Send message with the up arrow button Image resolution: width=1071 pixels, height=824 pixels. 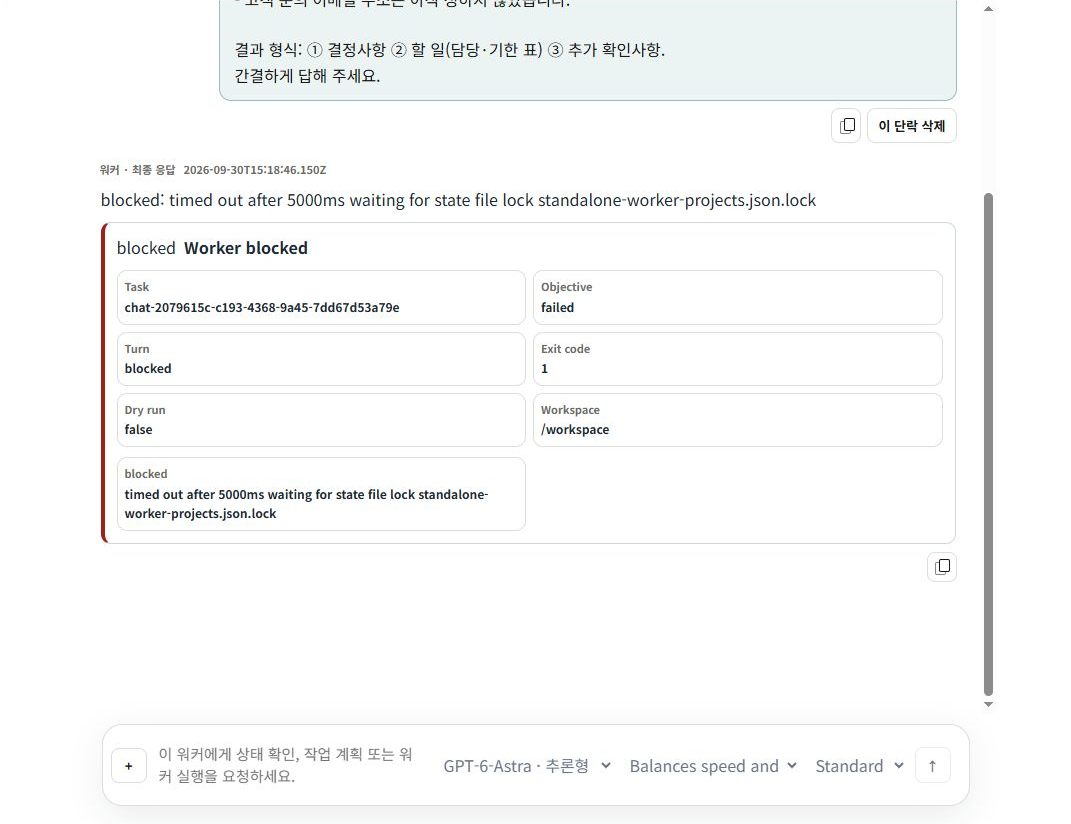click(932, 765)
